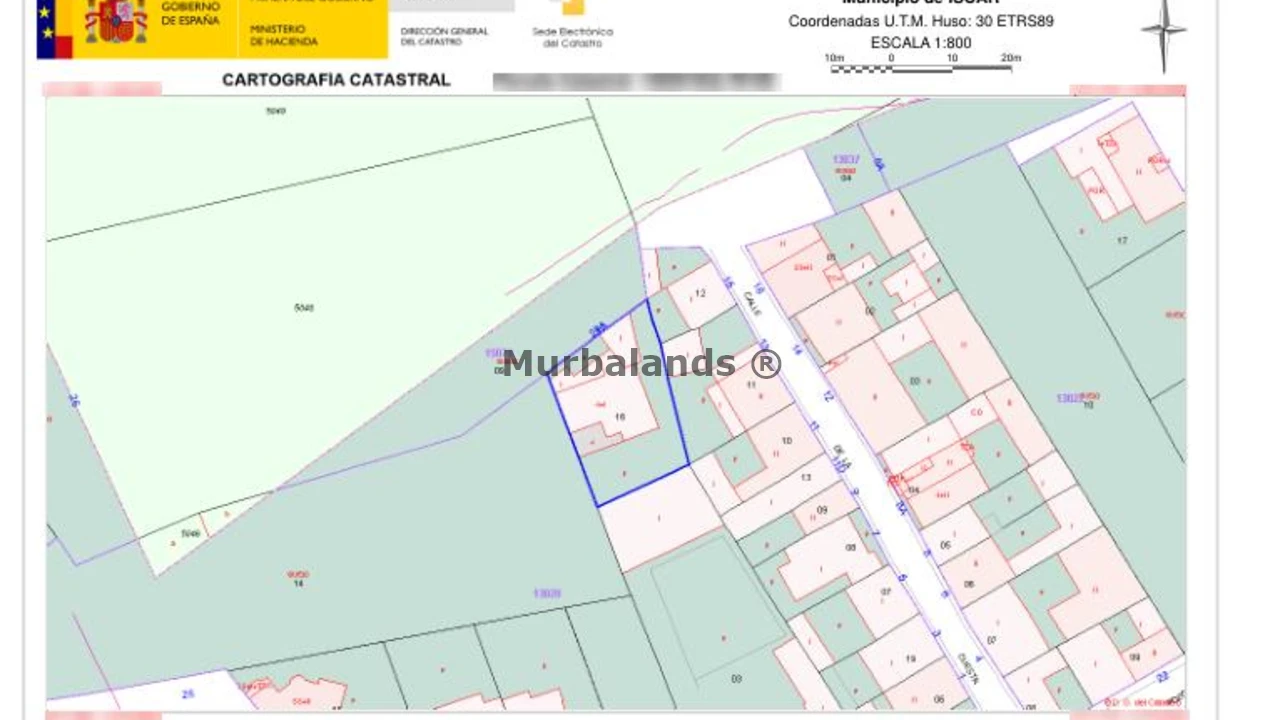Image resolution: width=1280 pixels, height=720 pixels.
Task: Open the Dirección General del Catastro text
Action: pyautogui.click(x=444, y=36)
